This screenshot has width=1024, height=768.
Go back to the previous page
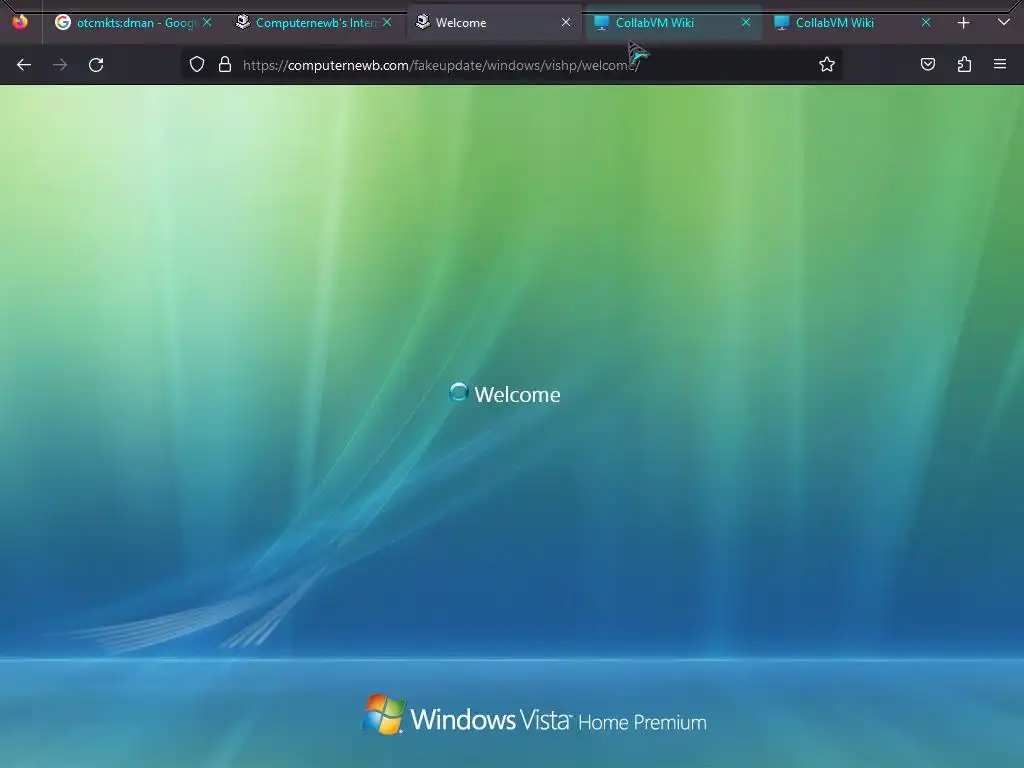24,65
